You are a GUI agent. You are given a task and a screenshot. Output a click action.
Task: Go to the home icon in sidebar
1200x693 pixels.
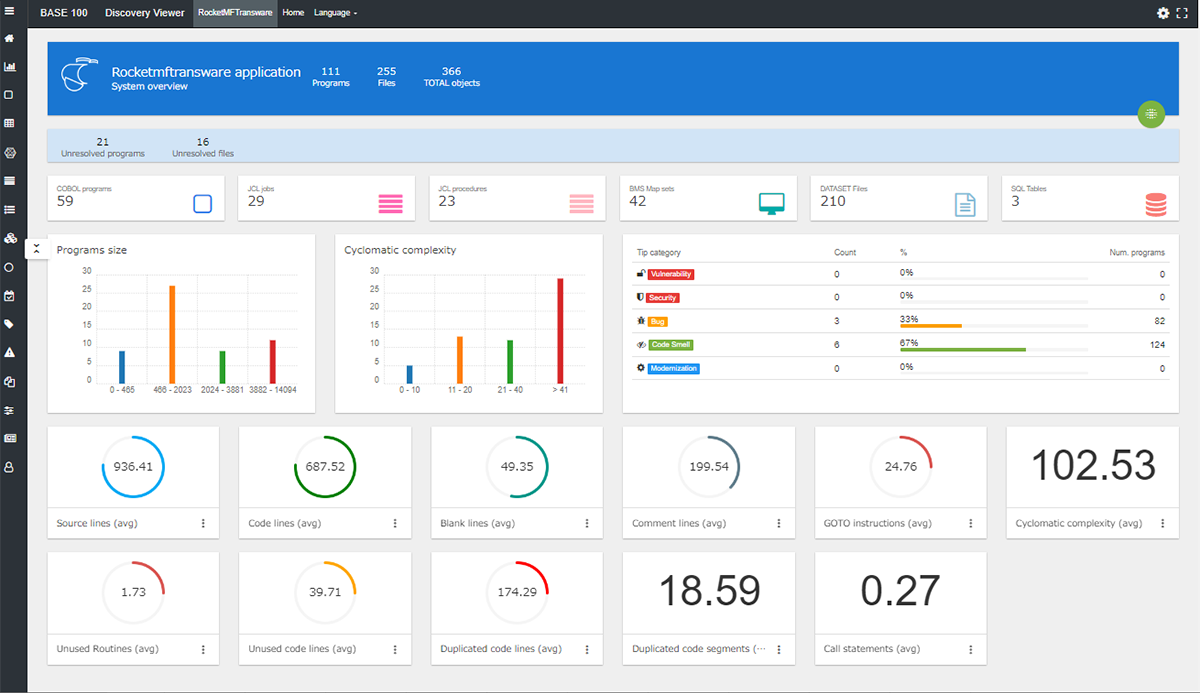(9, 39)
